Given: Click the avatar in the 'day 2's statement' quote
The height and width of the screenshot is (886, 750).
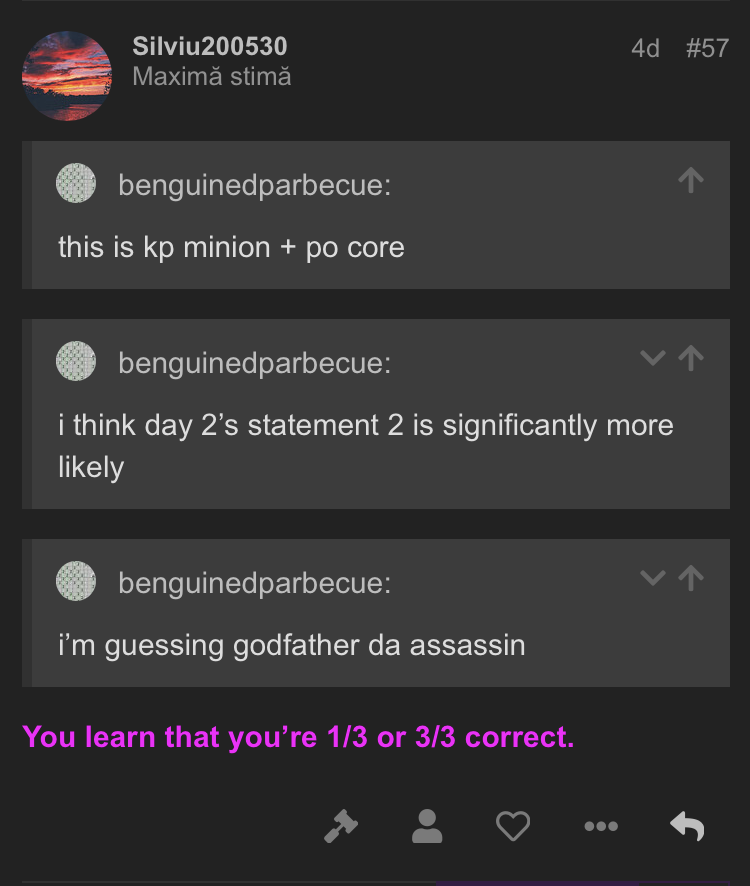Looking at the screenshot, I should pyautogui.click(x=76, y=361).
